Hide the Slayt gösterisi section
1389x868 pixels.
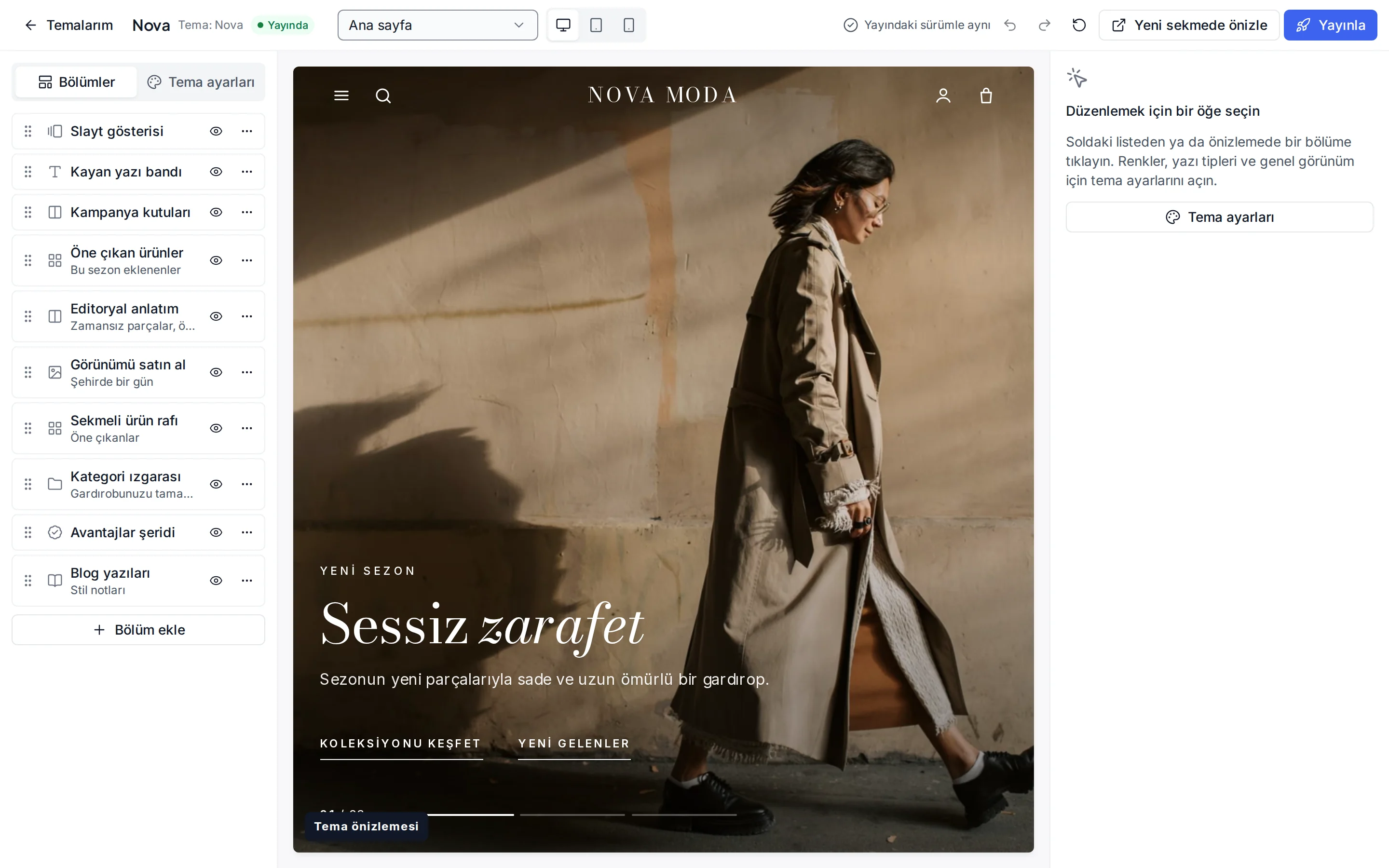[216, 132]
